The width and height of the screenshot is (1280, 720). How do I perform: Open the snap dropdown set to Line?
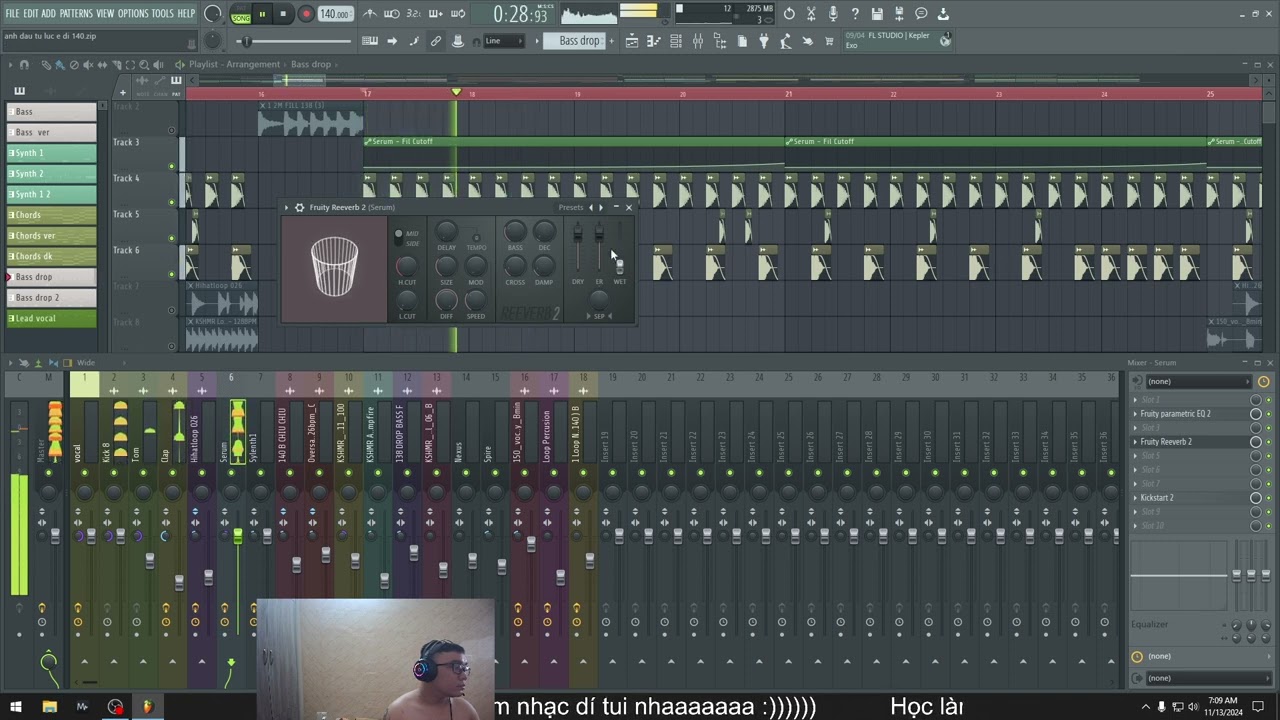pos(503,41)
